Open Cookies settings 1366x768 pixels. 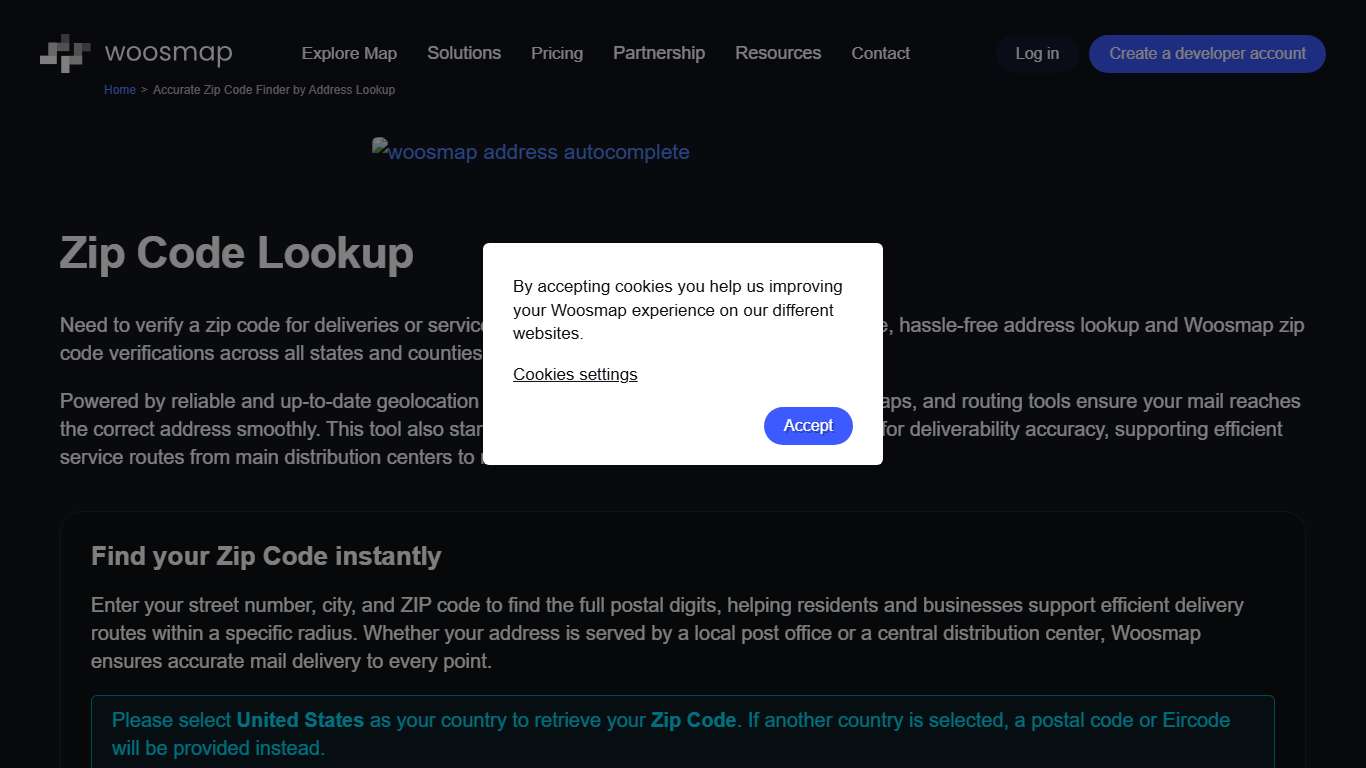(x=575, y=374)
